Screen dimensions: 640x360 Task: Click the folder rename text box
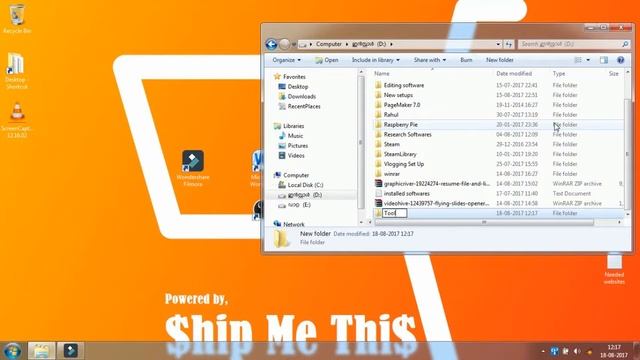click(394, 213)
